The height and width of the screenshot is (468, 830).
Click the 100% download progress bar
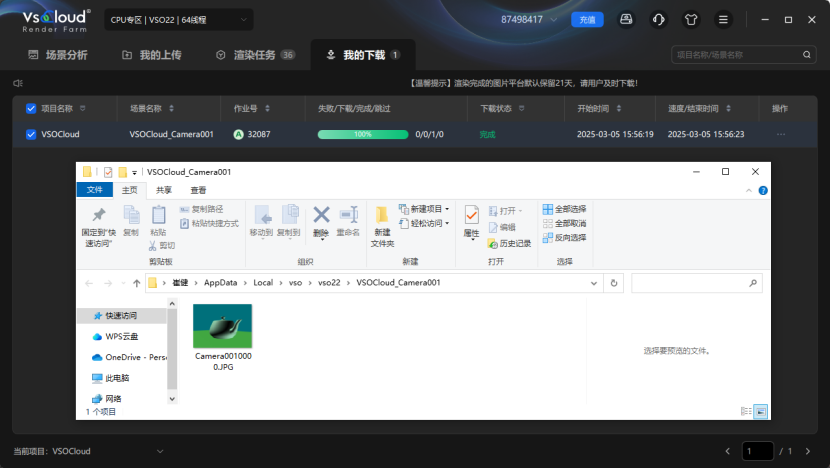pyautogui.click(x=363, y=134)
